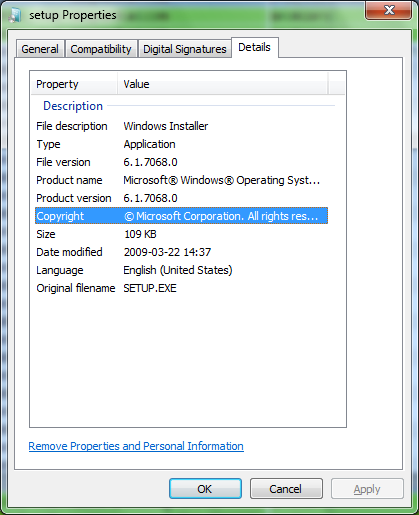Click the 2009-03-22 14:37 value
This screenshot has height=515, width=419.
point(167,252)
